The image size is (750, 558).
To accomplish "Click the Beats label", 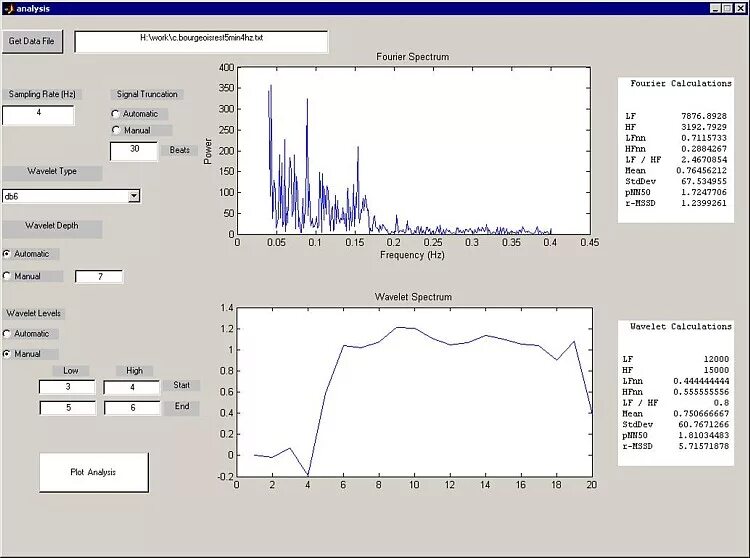I will point(179,150).
